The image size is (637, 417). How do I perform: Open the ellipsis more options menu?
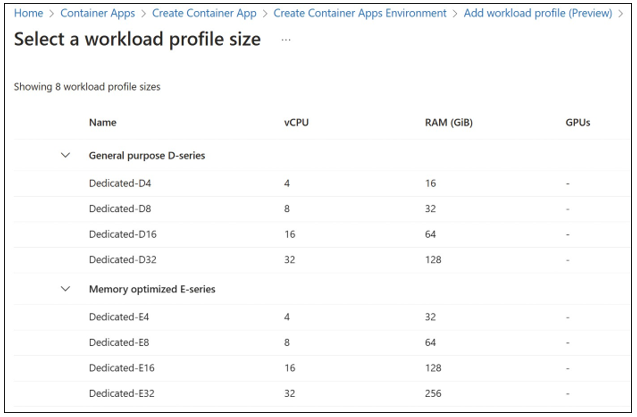[286, 40]
